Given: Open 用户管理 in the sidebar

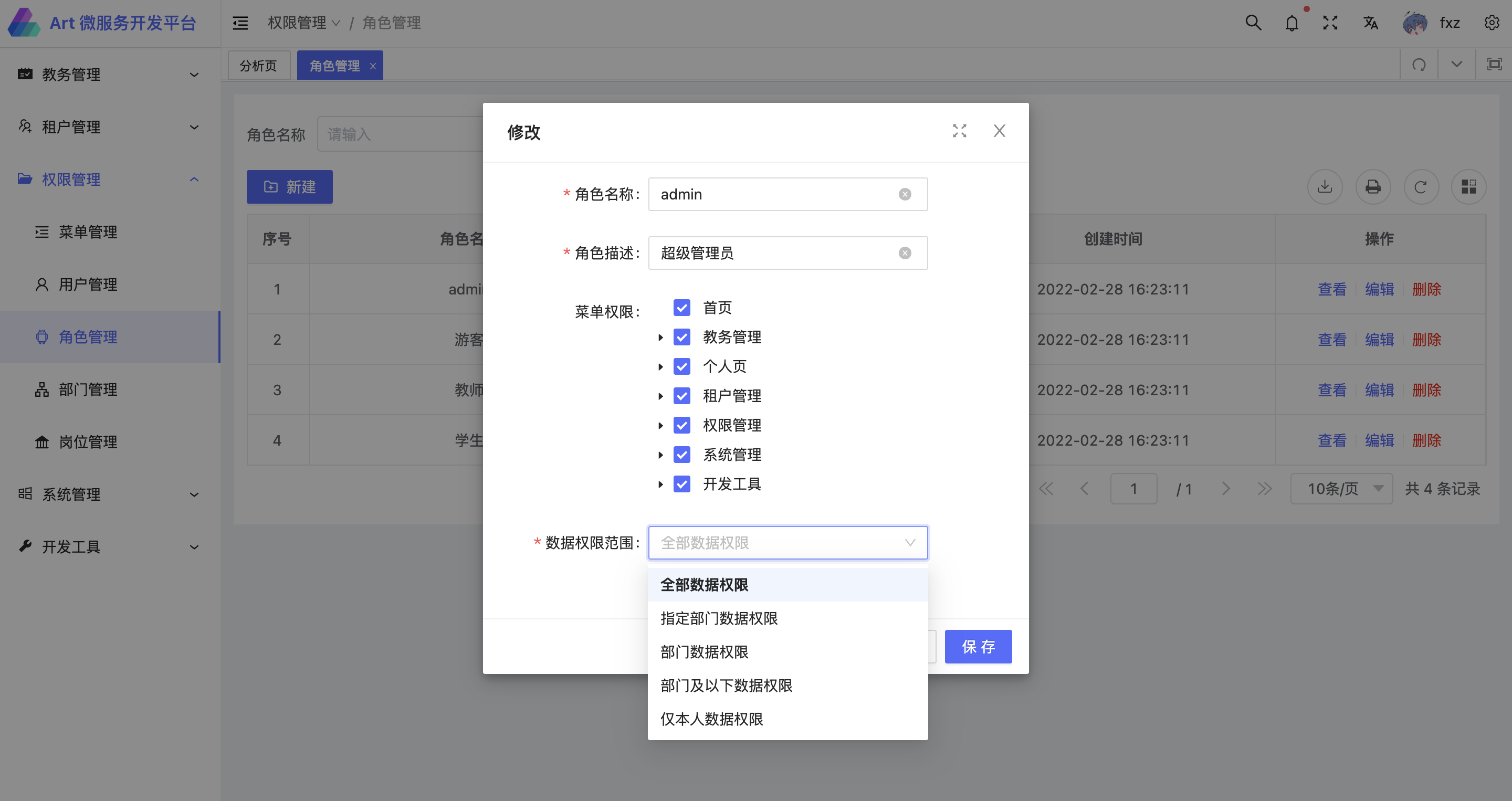Looking at the screenshot, I should tap(88, 284).
